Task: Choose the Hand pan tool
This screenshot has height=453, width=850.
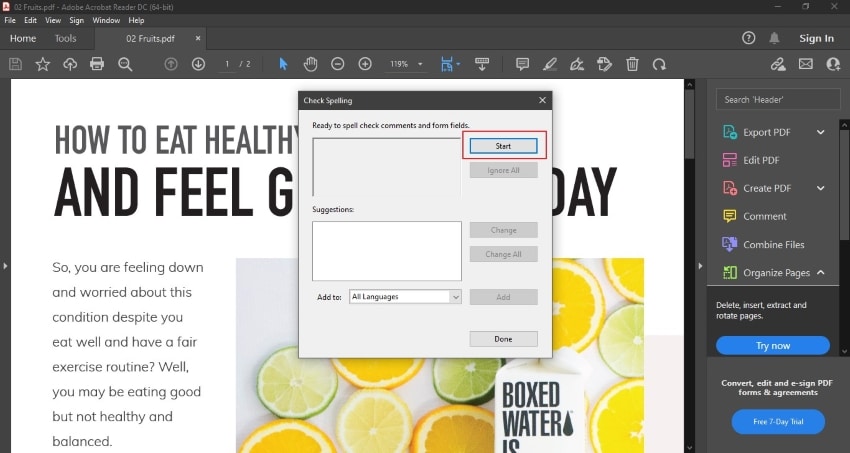Action: [310, 64]
